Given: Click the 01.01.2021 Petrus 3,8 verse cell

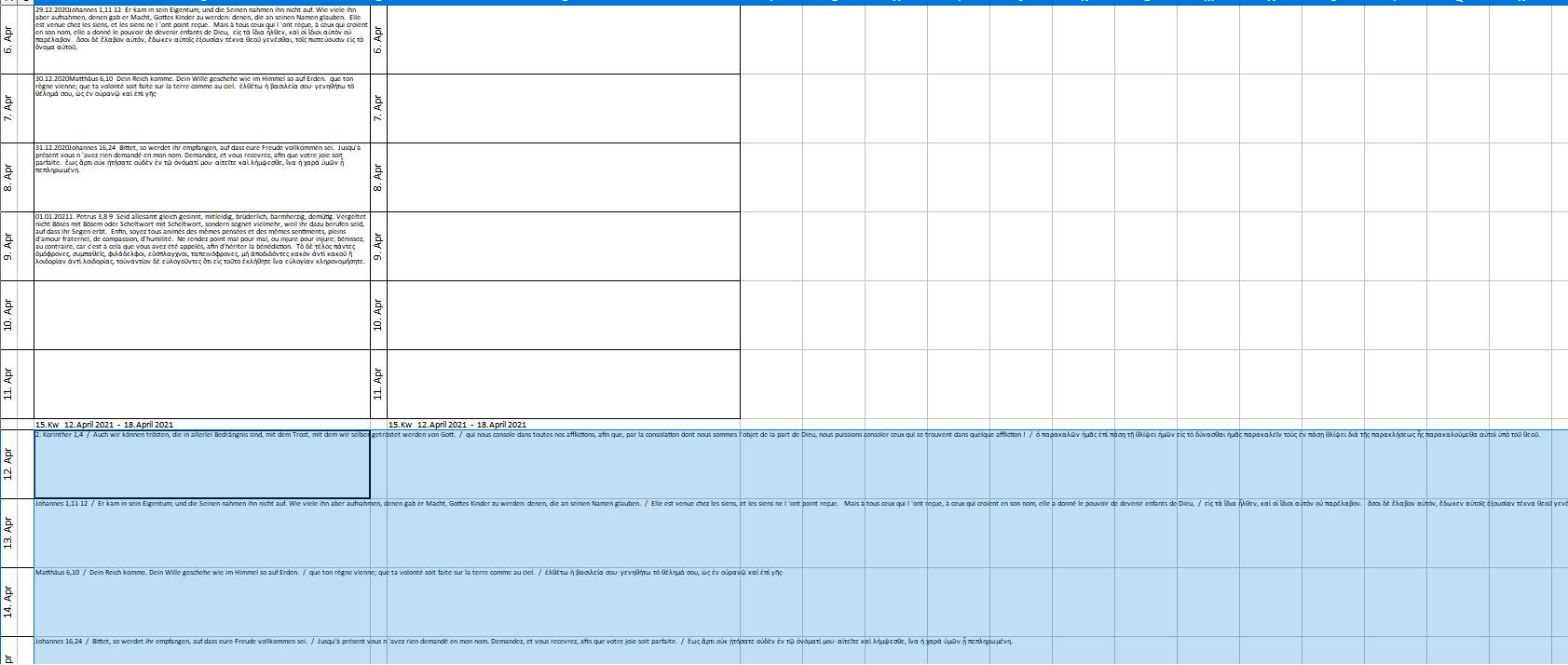Looking at the screenshot, I should click(201, 246).
